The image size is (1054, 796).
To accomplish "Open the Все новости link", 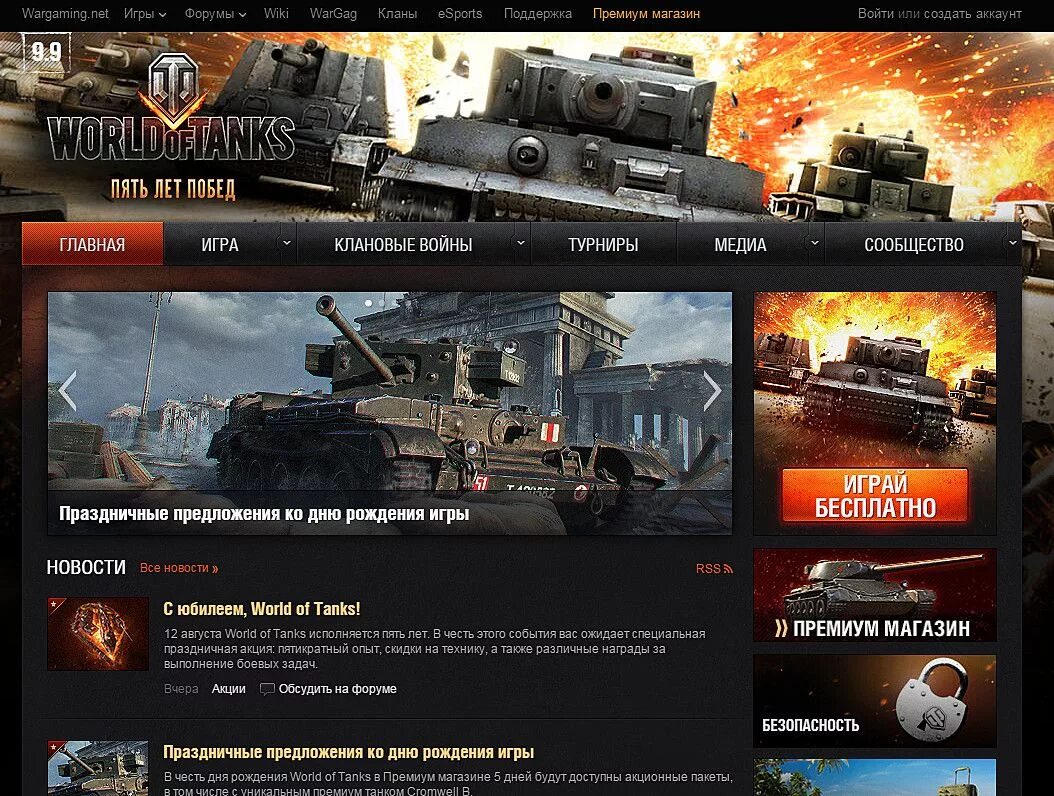I will pyautogui.click(x=179, y=568).
